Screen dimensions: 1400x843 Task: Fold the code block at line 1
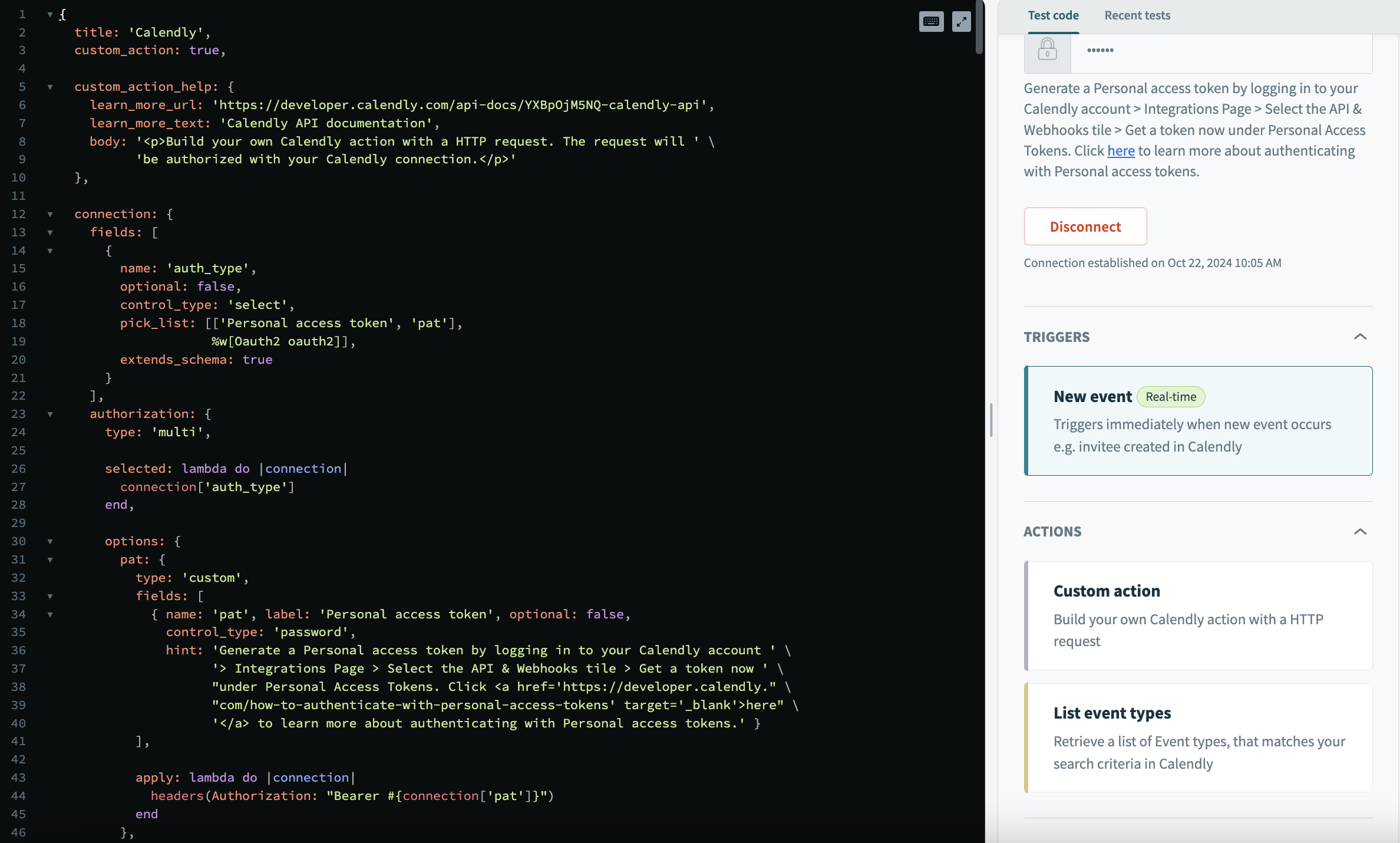50,14
